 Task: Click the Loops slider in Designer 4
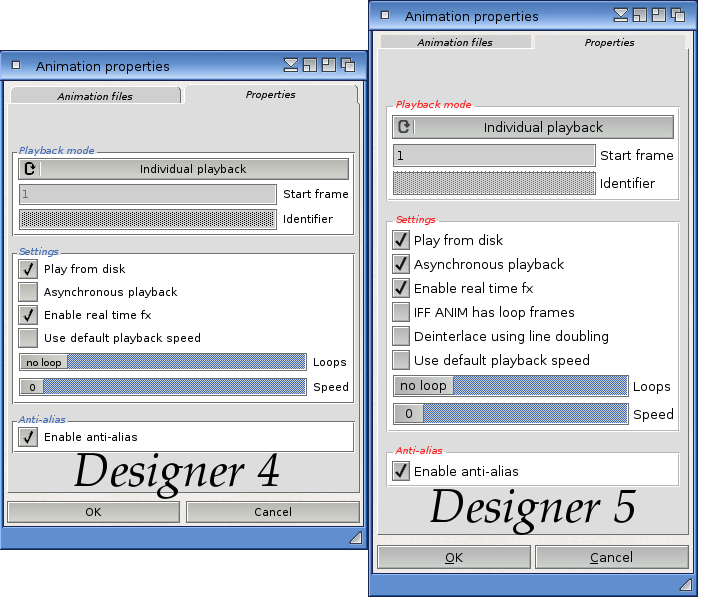(x=163, y=362)
